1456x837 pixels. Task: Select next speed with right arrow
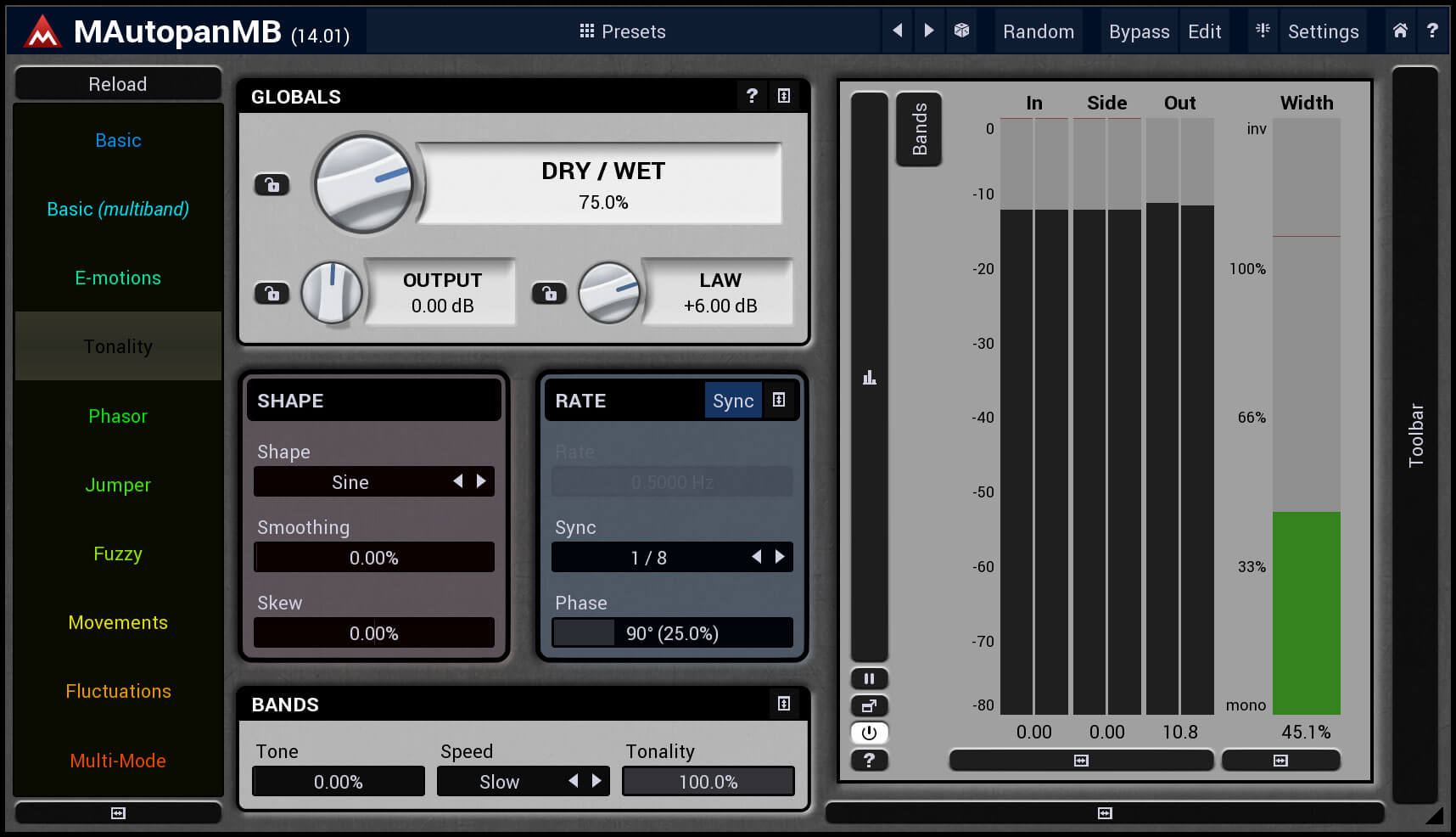point(596,781)
